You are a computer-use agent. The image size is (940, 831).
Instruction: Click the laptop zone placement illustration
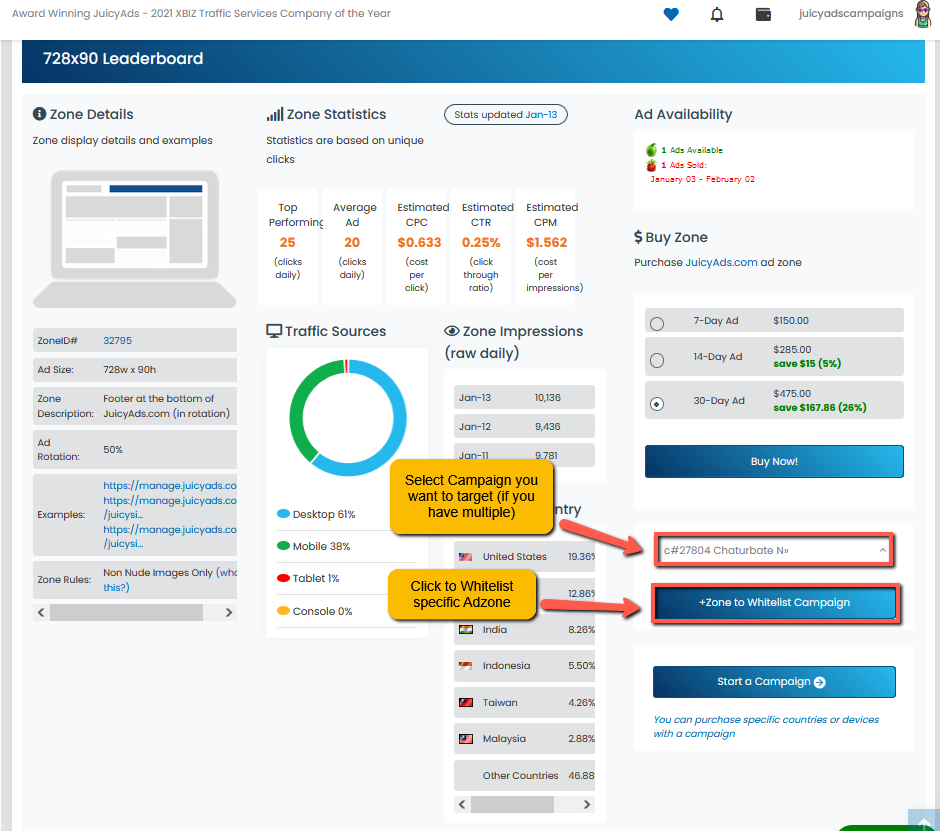tap(135, 239)
